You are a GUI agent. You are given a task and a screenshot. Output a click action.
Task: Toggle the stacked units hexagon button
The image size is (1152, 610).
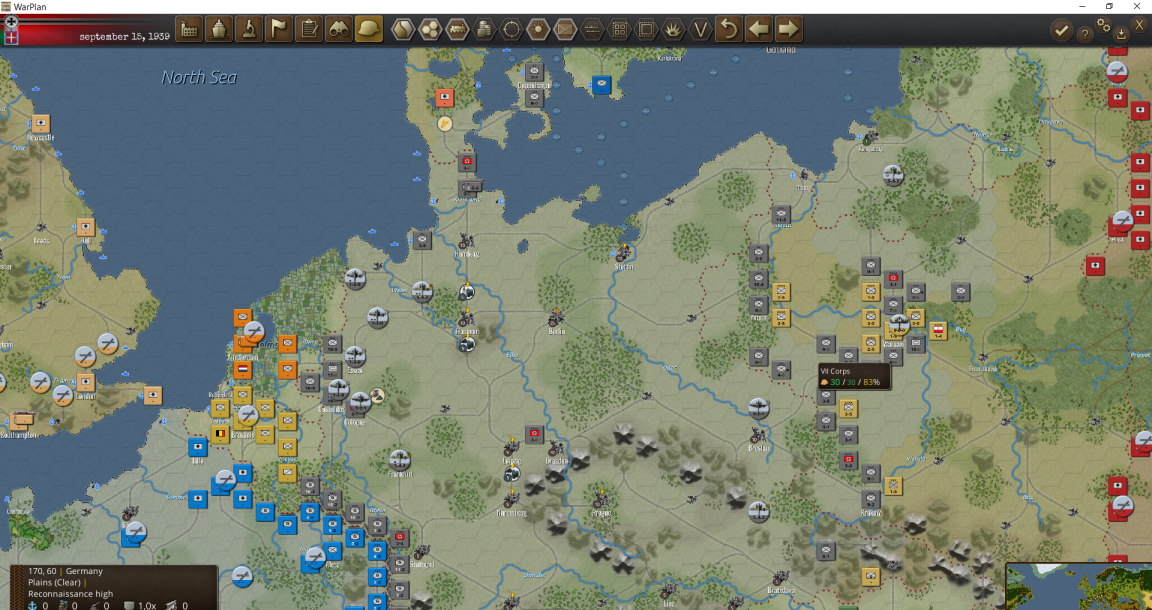click(x=484, y=30)
